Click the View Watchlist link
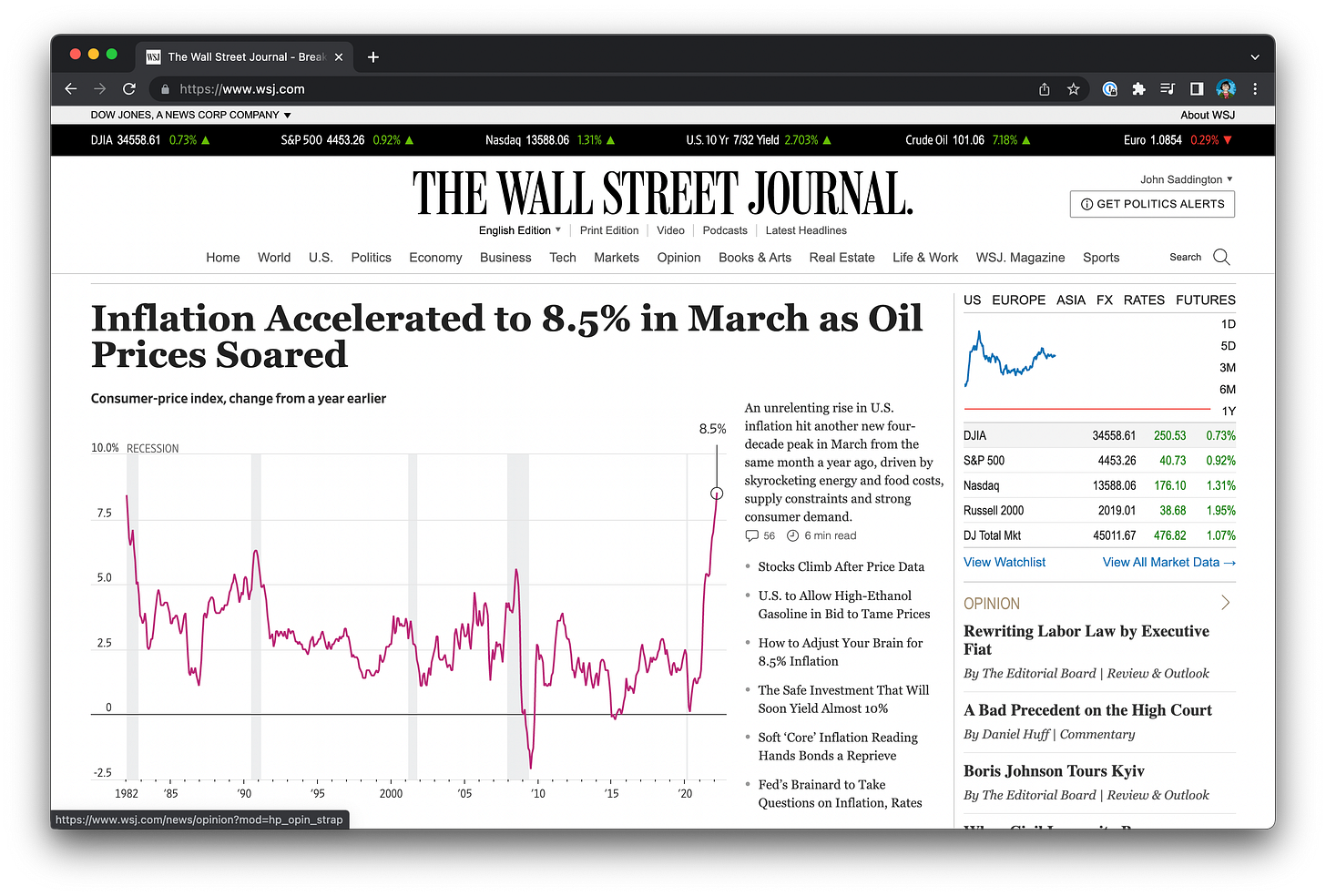 (x=1005, y=562)
